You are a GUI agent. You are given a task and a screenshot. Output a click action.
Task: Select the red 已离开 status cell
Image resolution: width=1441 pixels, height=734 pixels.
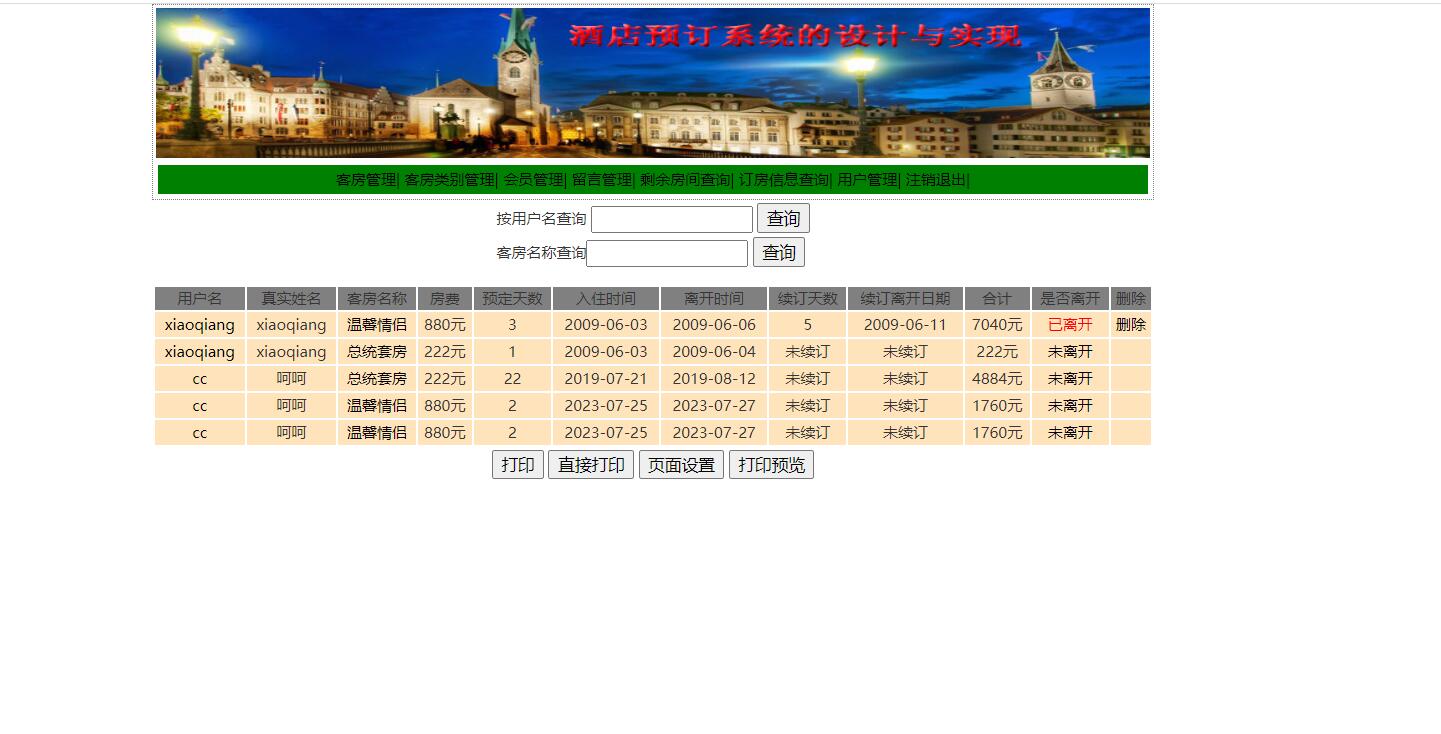[x=1070, y=325]
